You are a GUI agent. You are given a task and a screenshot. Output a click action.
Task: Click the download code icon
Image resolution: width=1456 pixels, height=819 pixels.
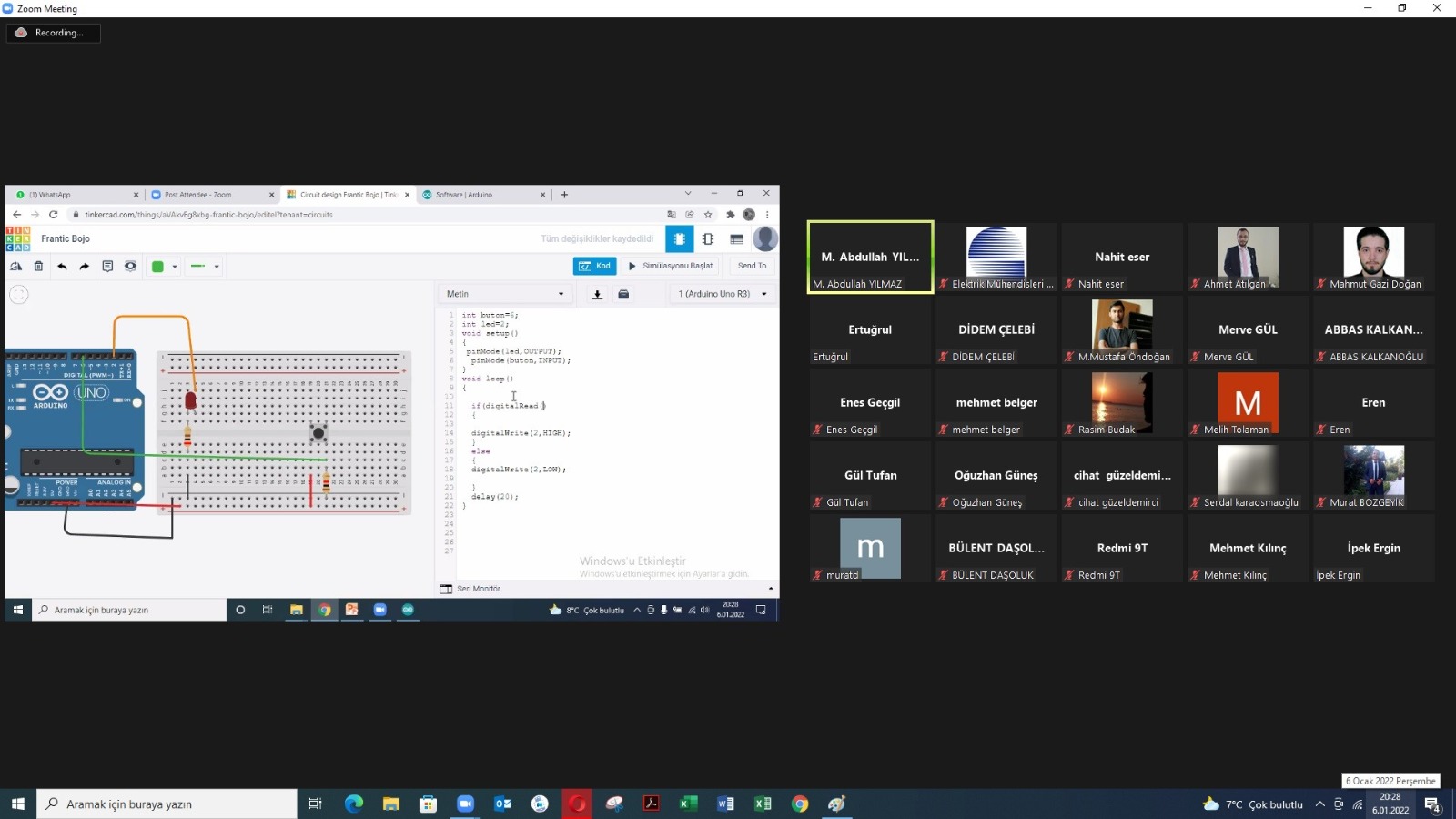[x=597, y=294]
